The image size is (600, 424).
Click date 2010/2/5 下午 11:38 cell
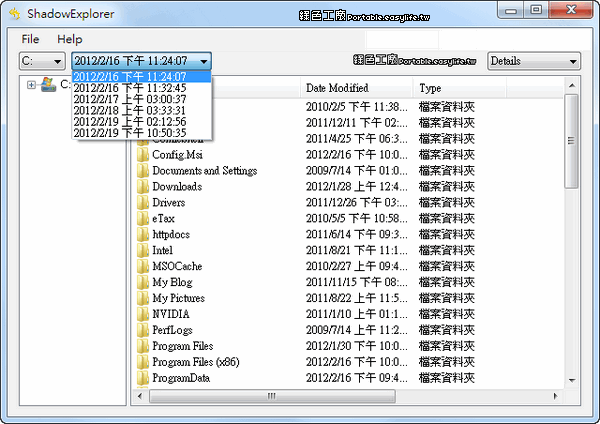click(x=357, y=107)
